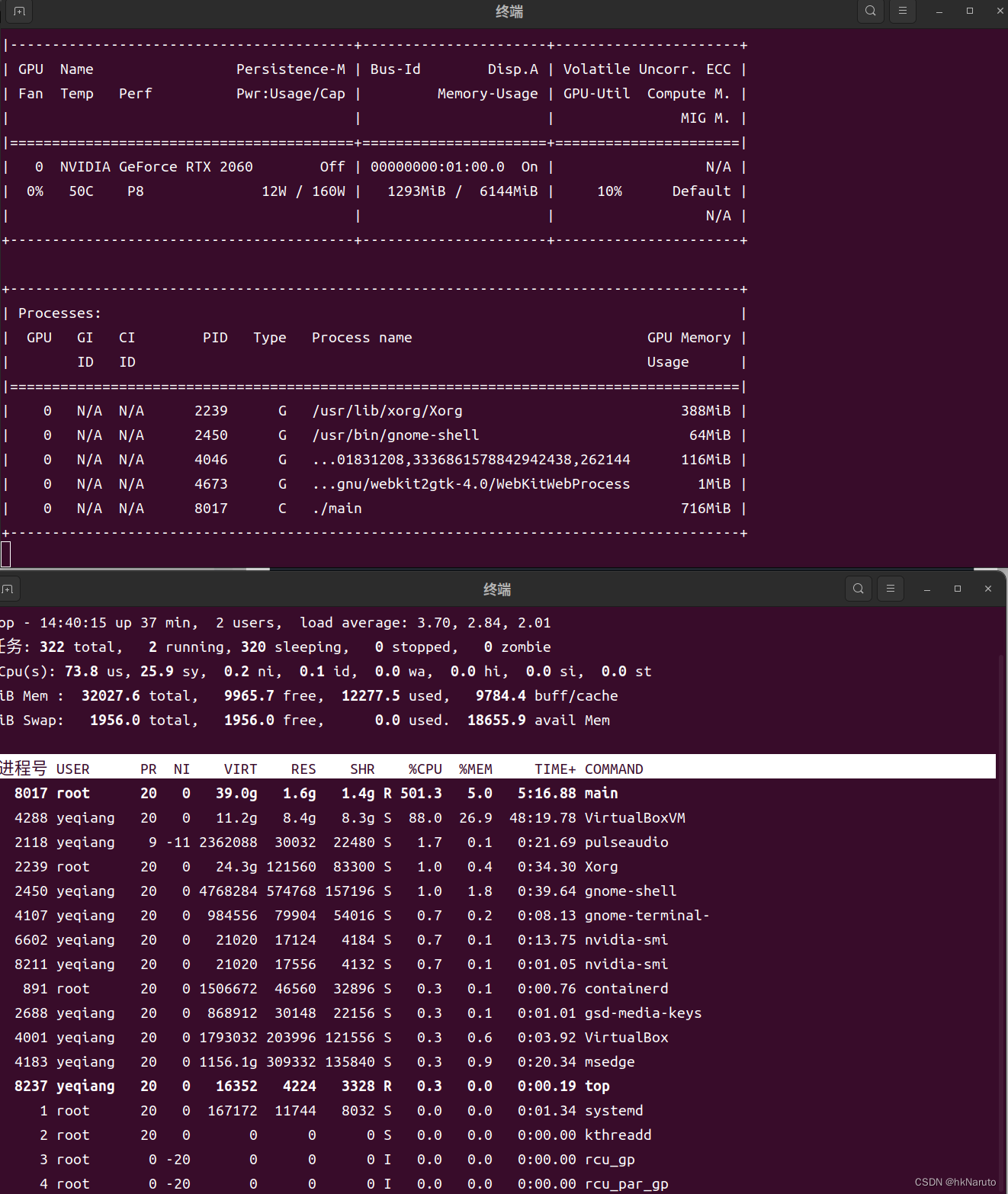This screenshot has height=1194, width=1008.
Task: Minimize the top-command terminal window
Action: 926,589
